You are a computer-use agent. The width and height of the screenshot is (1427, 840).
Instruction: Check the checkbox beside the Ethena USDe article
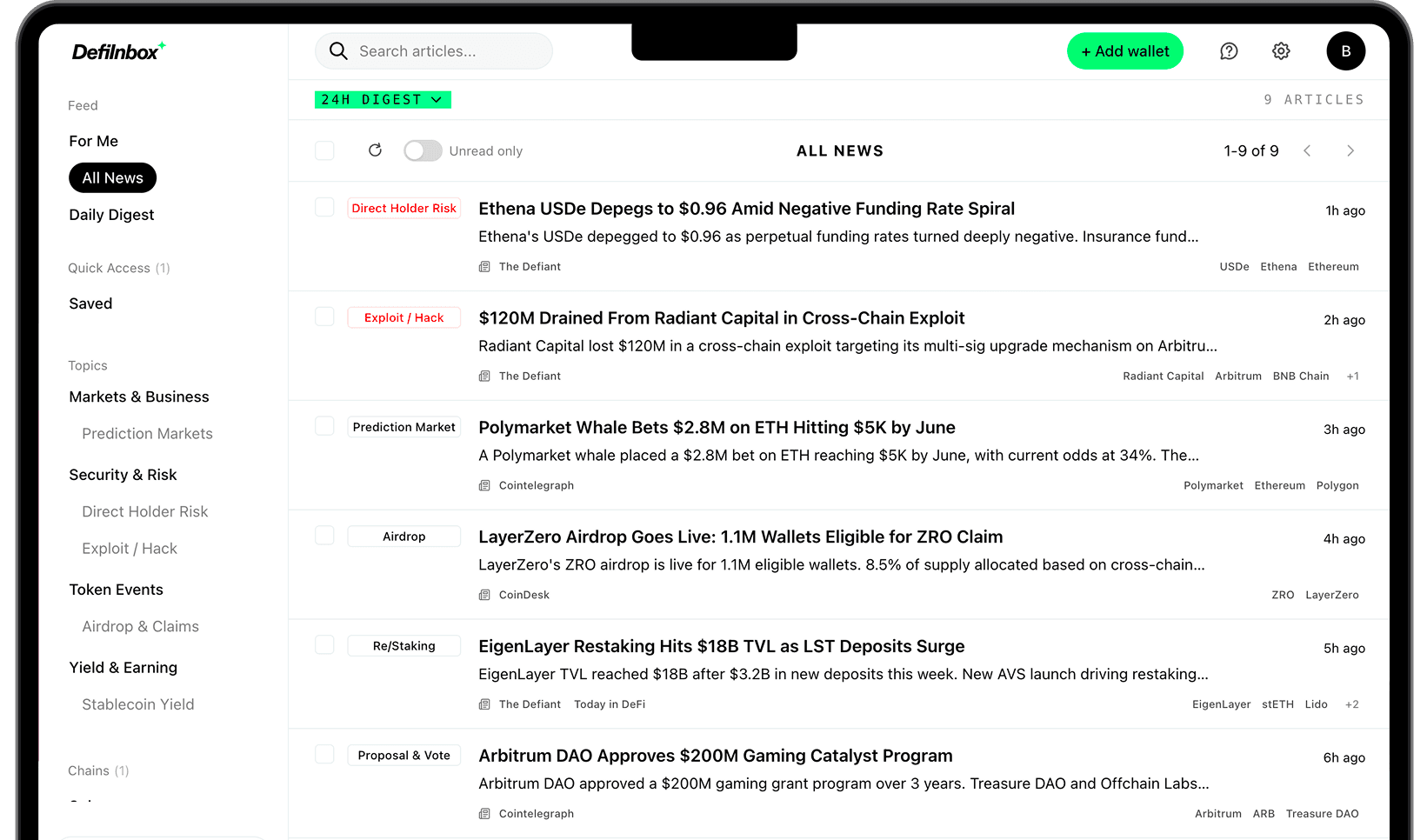pyautogui.click(x=324, y=207)
